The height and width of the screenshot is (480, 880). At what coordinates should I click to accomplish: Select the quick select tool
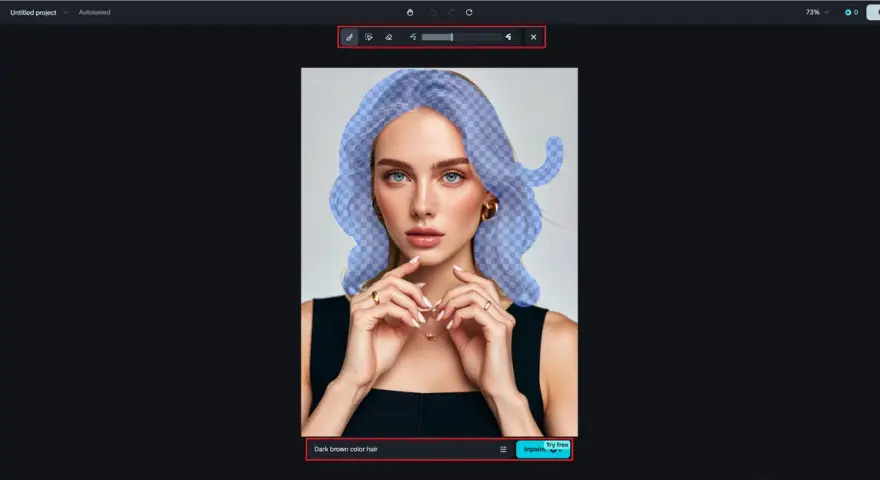click(x=369, y=37)
